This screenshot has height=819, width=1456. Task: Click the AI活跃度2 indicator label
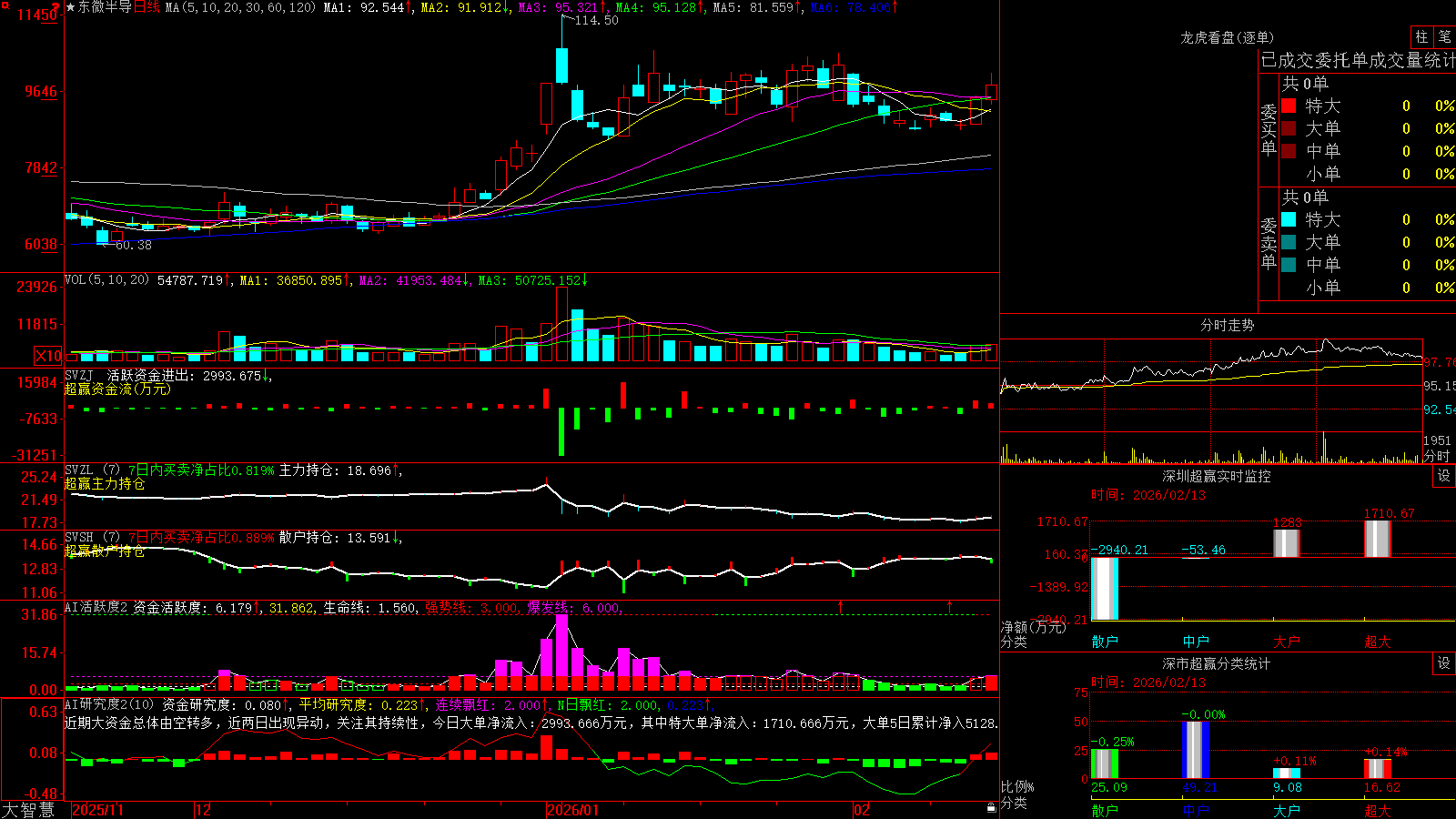click(x=96, y=607)
